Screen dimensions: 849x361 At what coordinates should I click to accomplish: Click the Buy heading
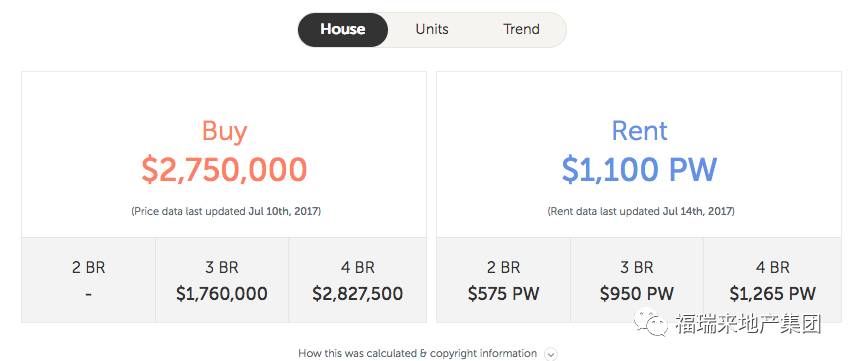coord(224,130)
